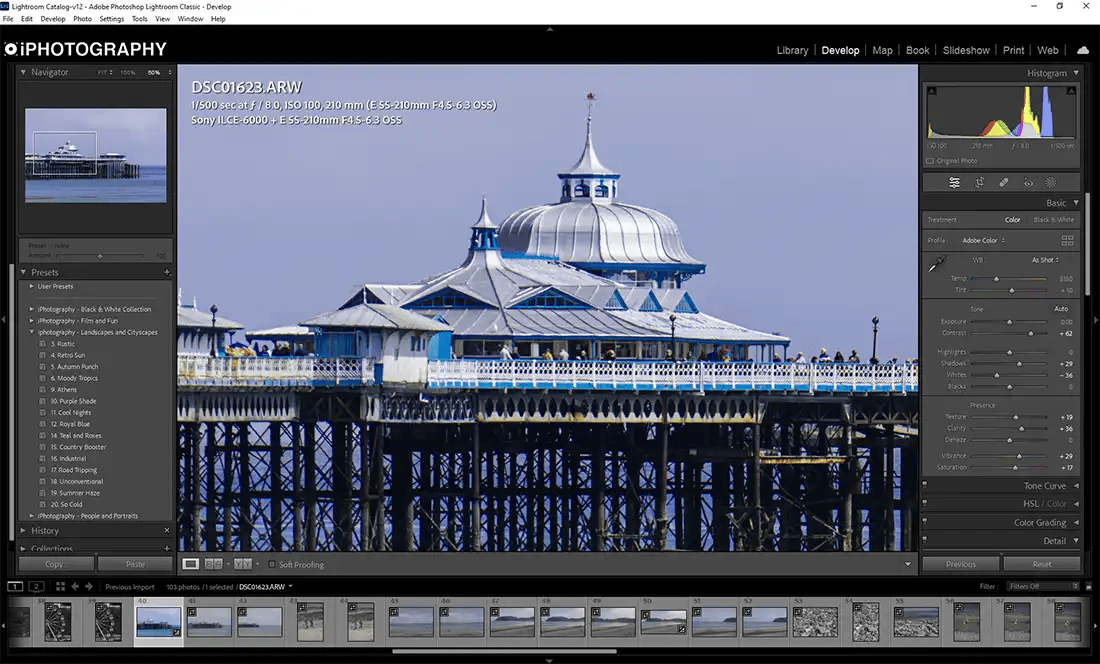Open the Masking tool
The height and width of the screenshot is (664, 1100).
point(1051,182)
